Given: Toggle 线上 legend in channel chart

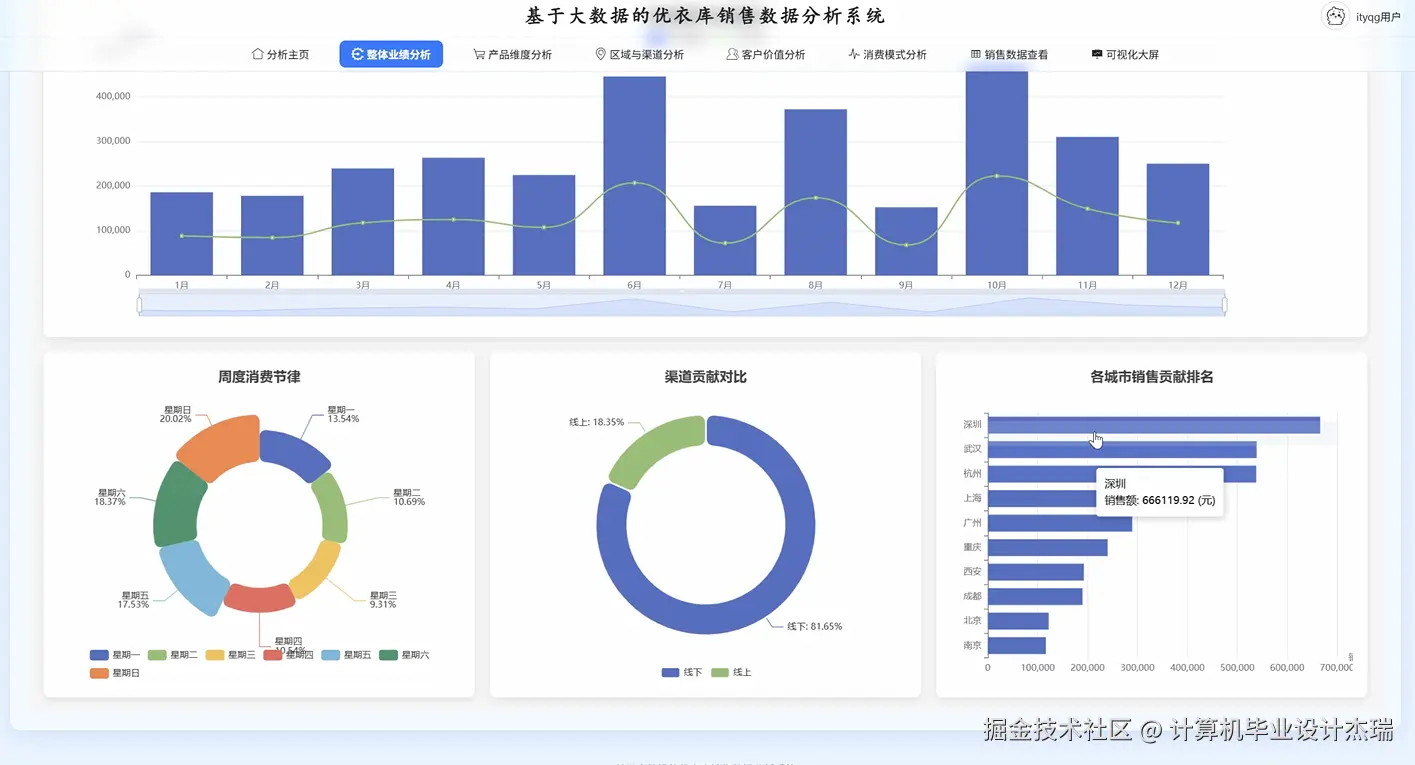Looking at the screenshot, I should click(731, 672).
